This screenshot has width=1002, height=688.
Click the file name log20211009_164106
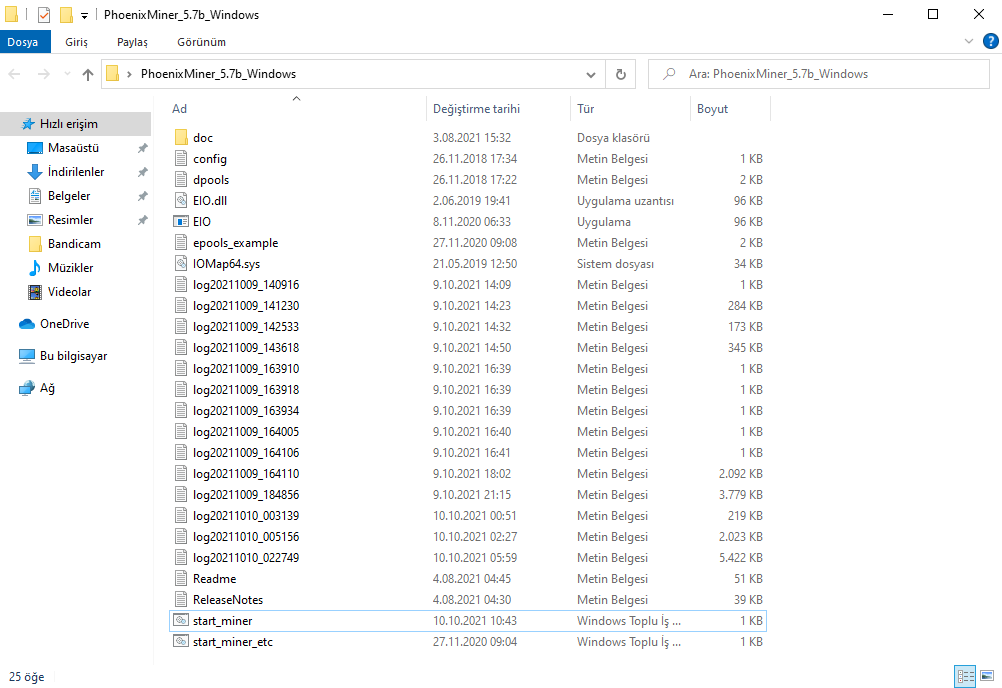(246, 453)
